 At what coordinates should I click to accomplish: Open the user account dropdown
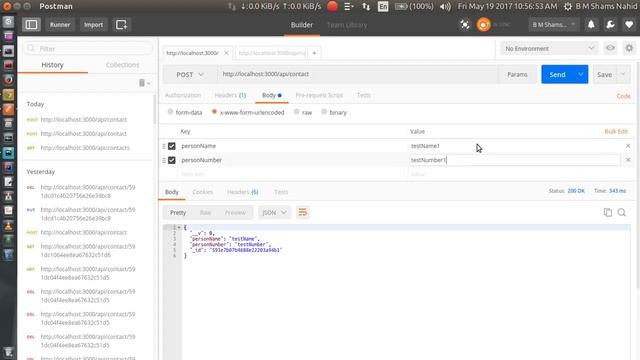click(553, 25)
